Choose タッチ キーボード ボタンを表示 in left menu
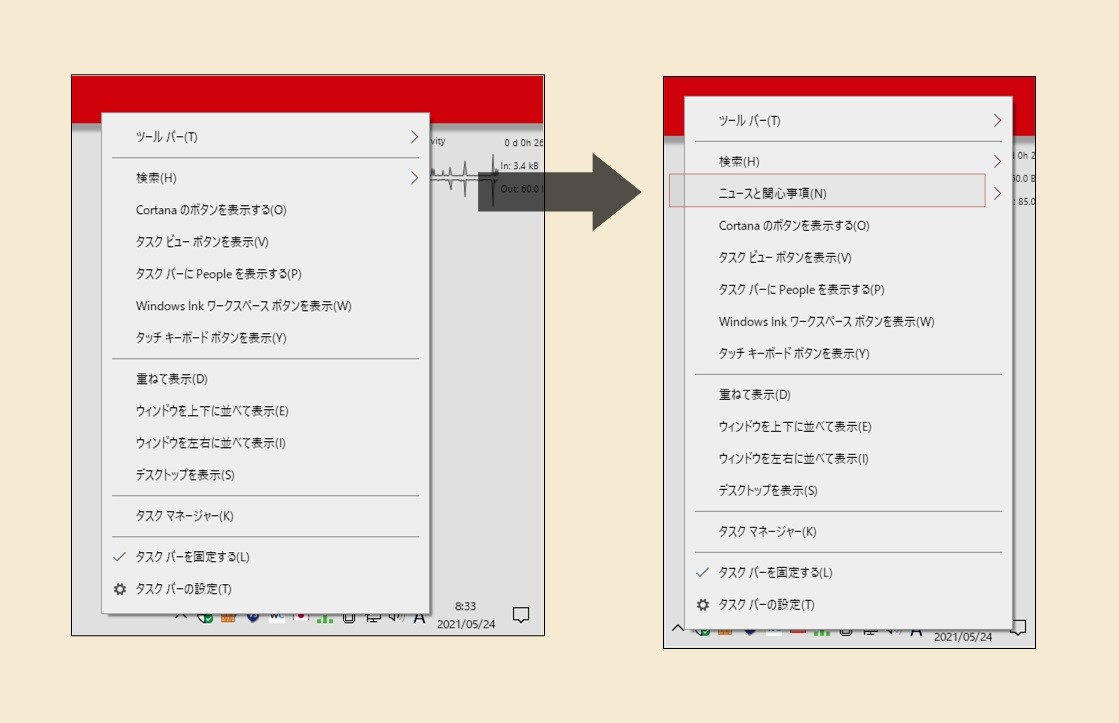Image resolution: width=1119 pixels, height=723 pixels. click(265, 338)
